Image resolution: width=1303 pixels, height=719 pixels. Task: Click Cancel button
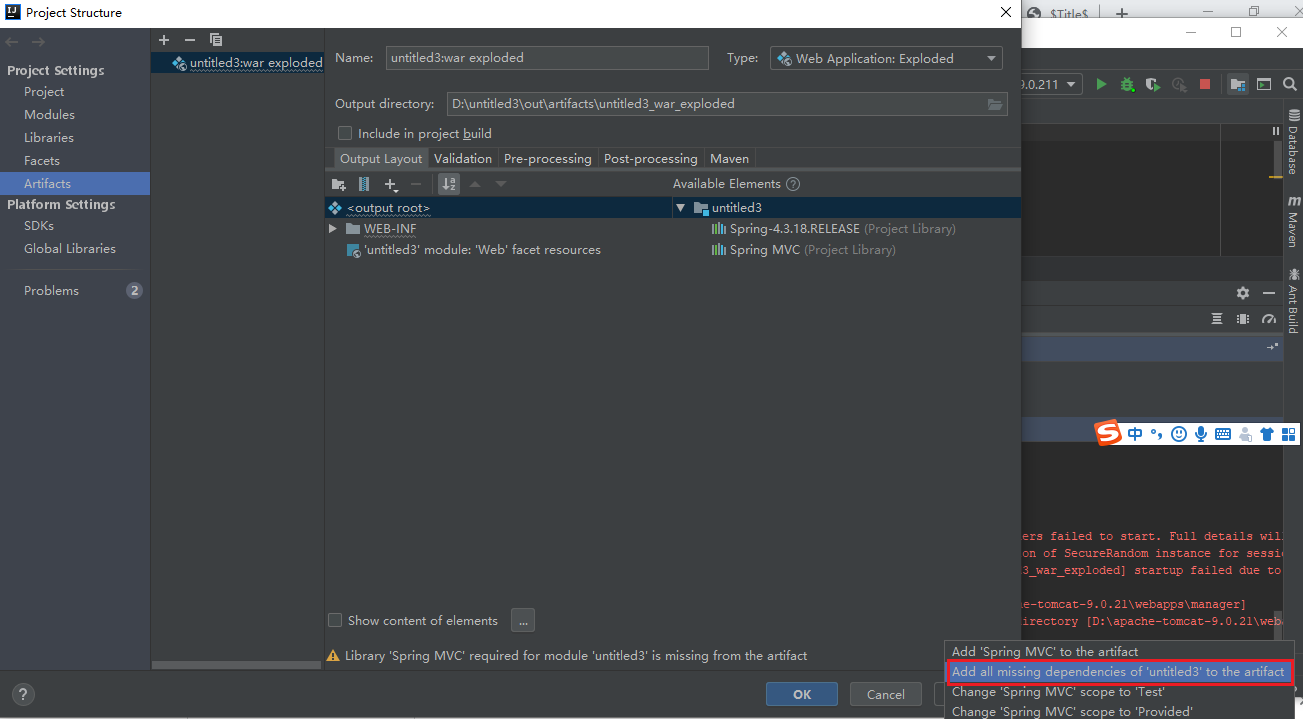point(886,694)
